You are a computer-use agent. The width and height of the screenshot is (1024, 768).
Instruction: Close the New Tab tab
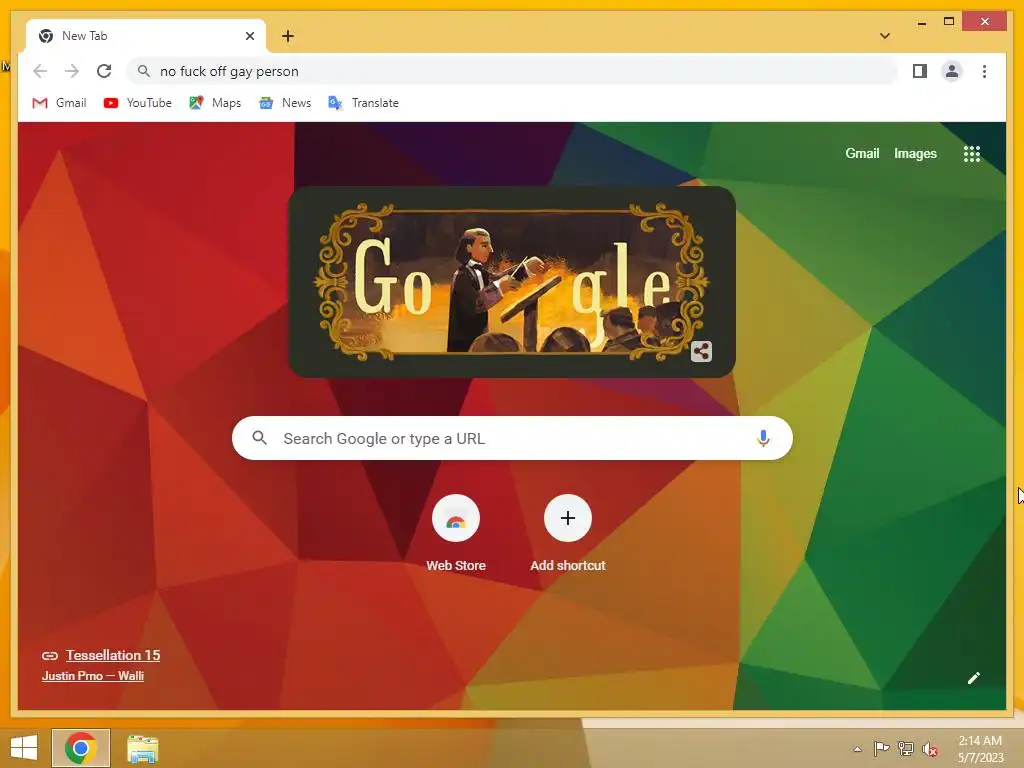pos(249,36)
